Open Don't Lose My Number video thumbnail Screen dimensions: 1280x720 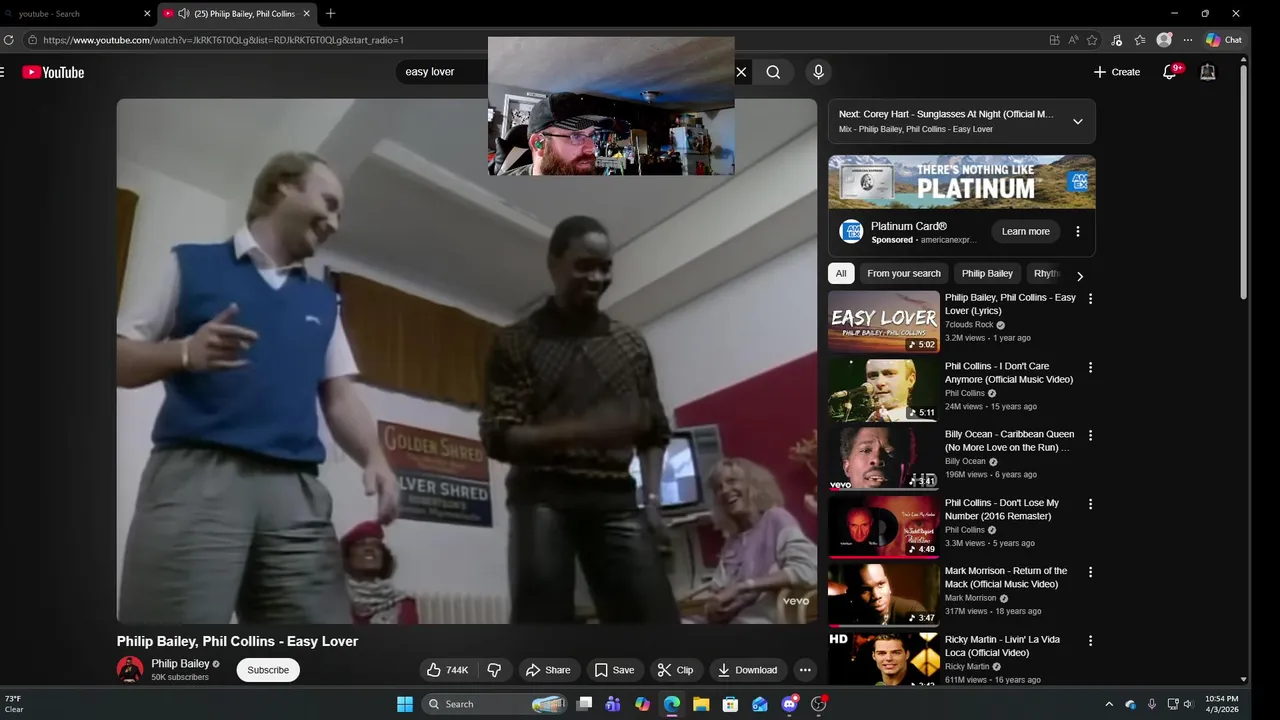884,526
